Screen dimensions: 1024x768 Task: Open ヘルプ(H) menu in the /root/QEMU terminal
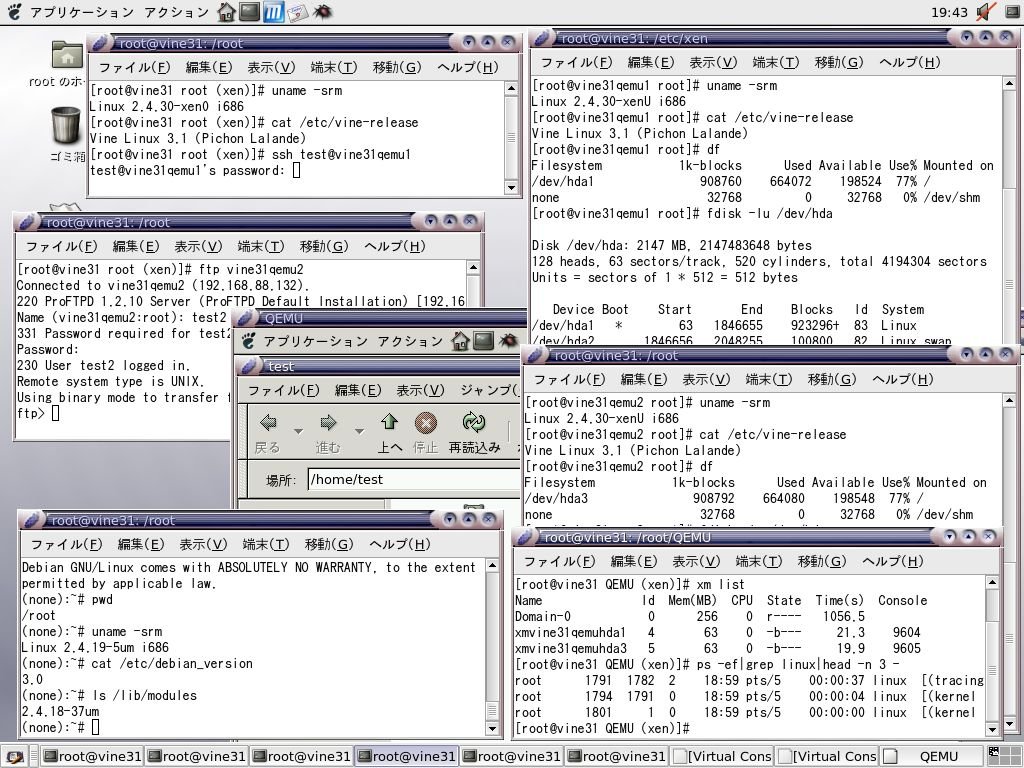click(892, 561)
